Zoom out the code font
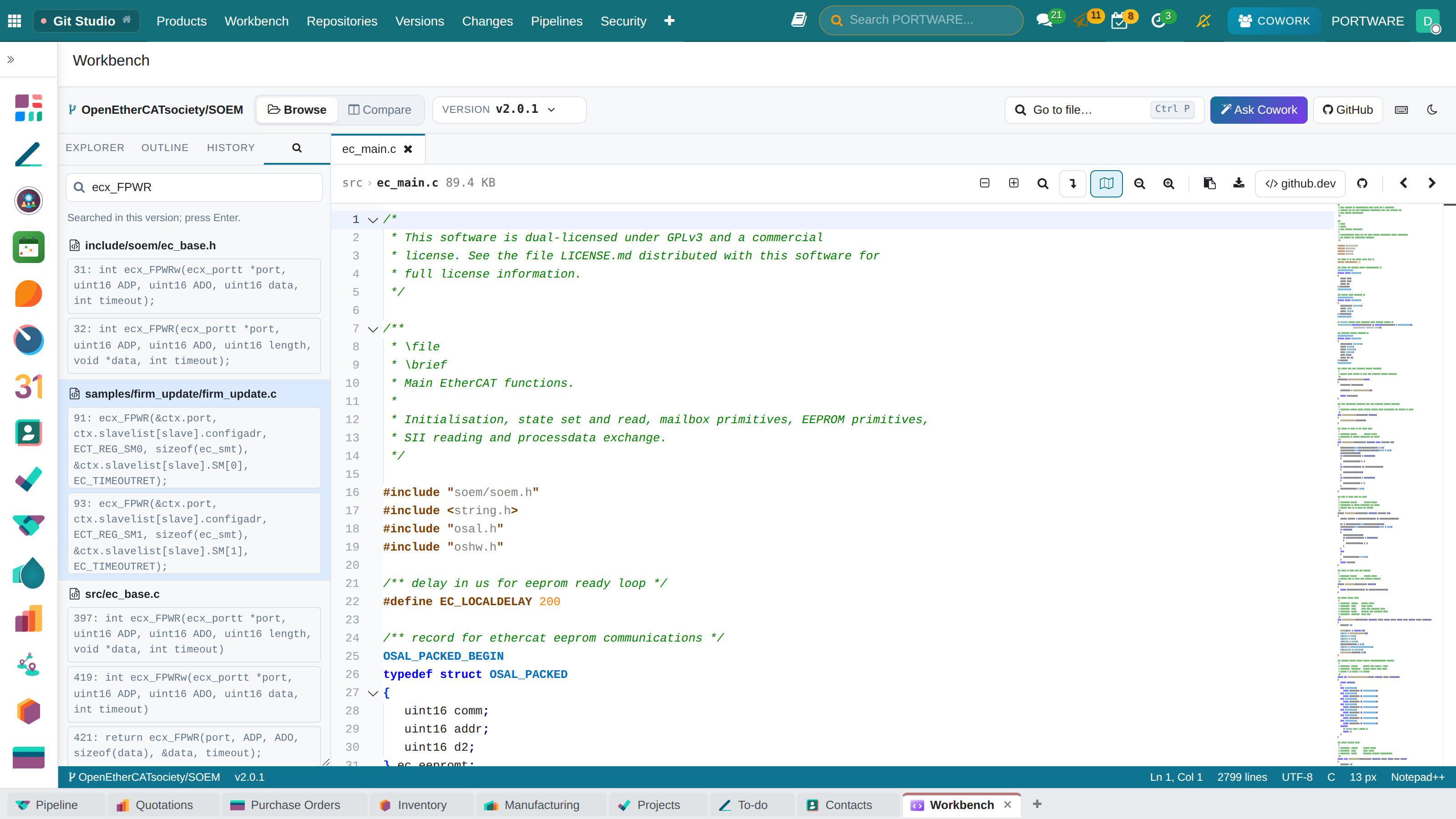 1139,184
